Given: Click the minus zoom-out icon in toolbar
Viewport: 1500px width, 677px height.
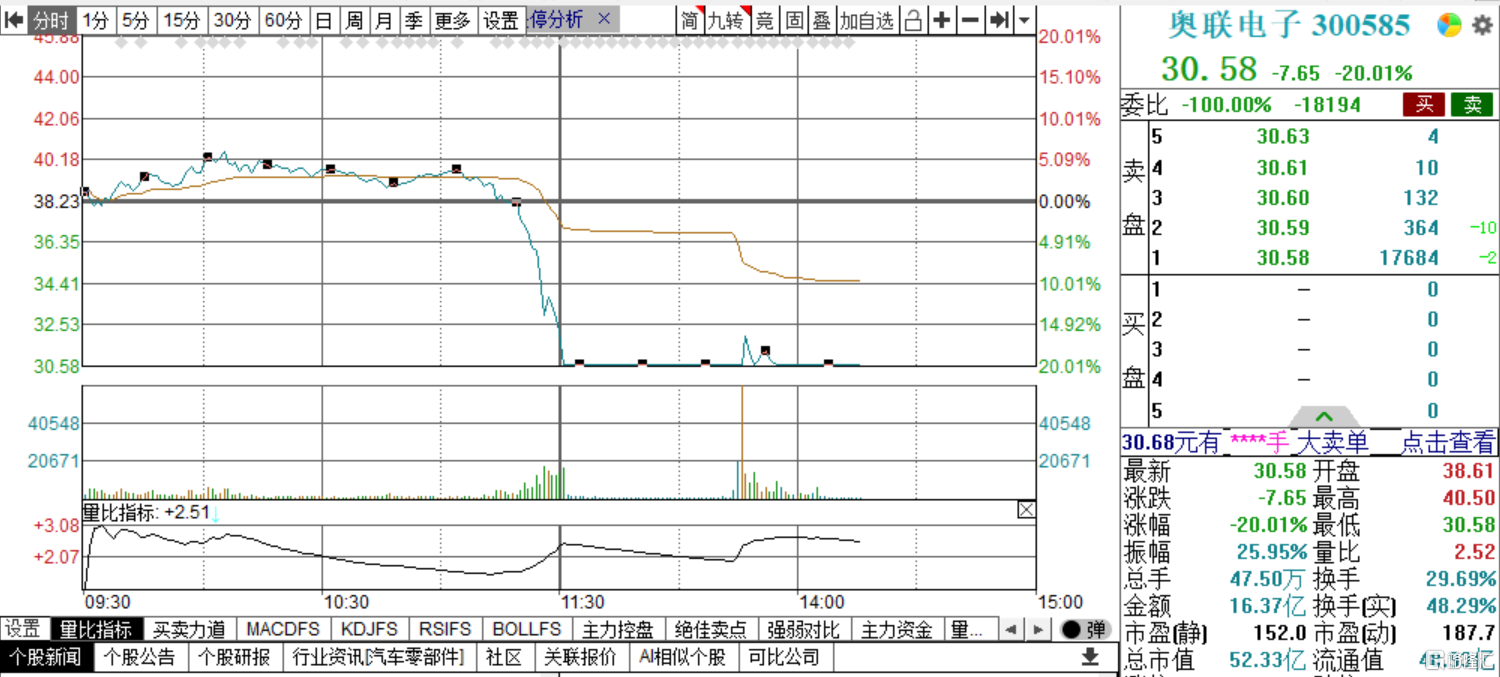Looking at the screenshot, I should [970, 20].
